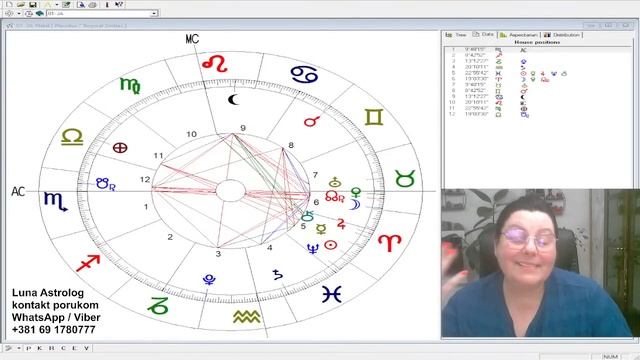This screenshot has width=640, height=360.
Task: Click the South Node symbol in house 12
Action: pos(106,184)
